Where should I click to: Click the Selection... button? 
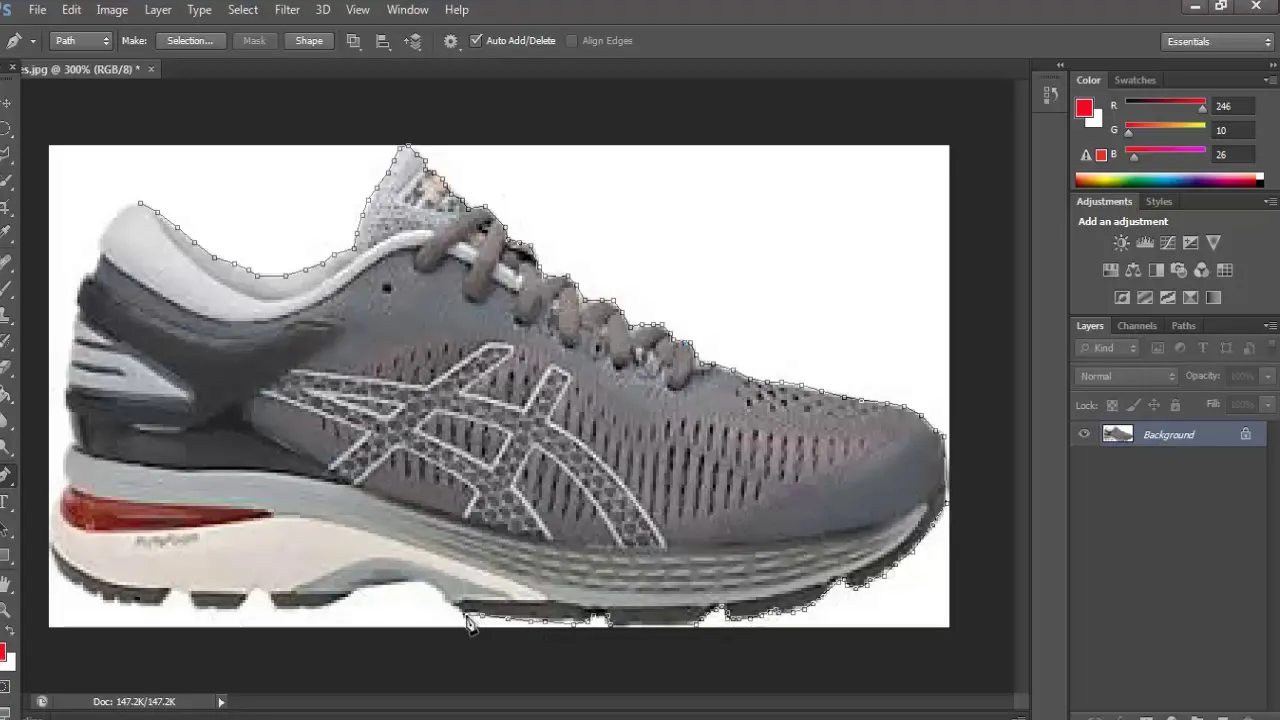[x=190, y=41]
